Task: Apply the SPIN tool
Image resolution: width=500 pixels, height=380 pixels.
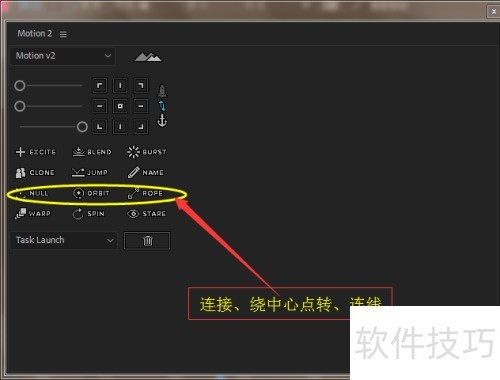Action: coord(89,214)
